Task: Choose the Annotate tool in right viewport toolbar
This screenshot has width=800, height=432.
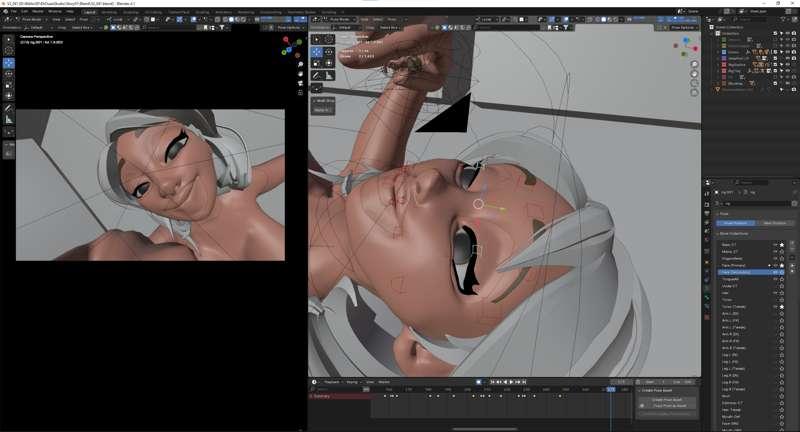Action: [316, 75]
